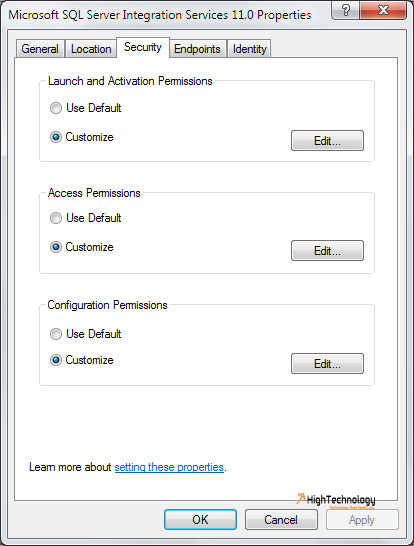Click the help question mark icon

[345, 10]
